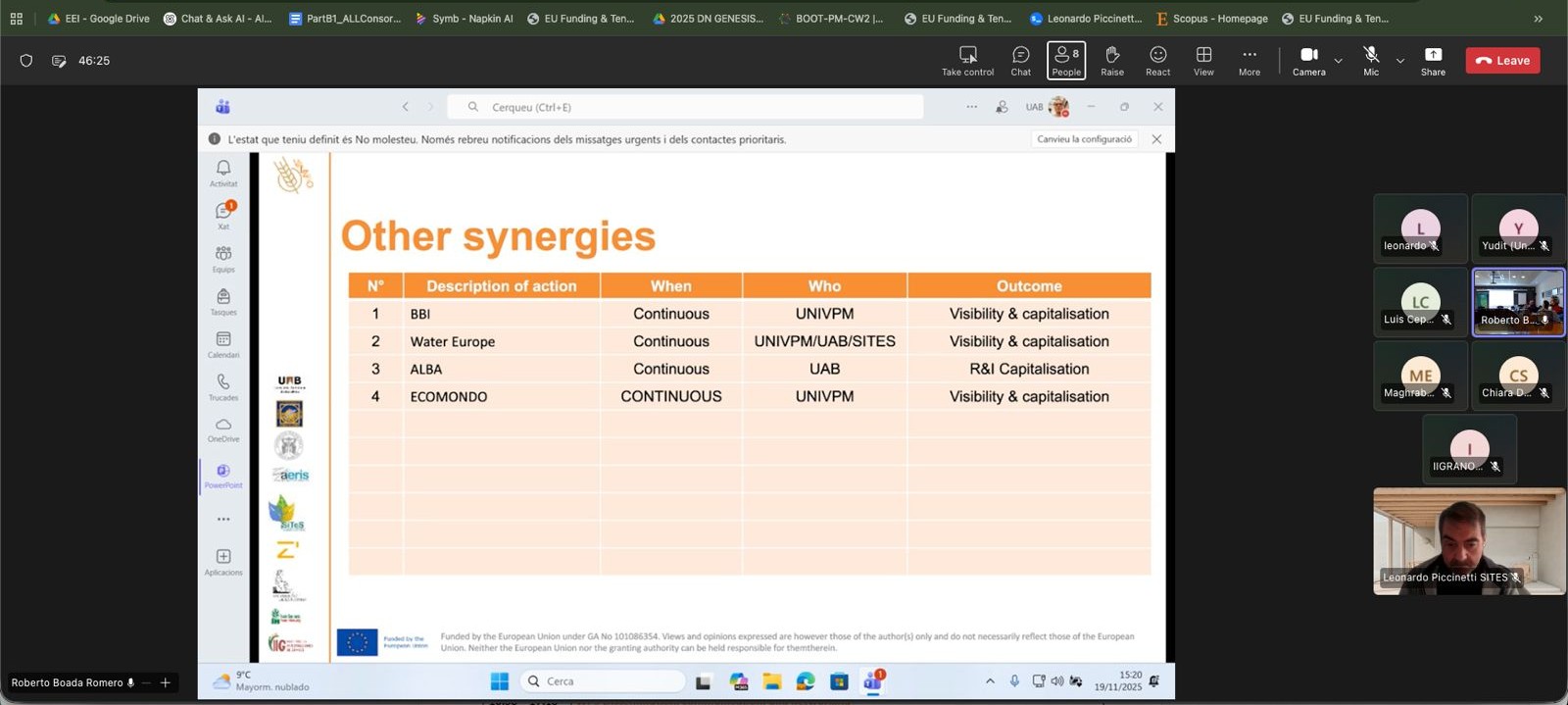Click the Leonardo Piccinetti SITES video tile

(1468, 540)
